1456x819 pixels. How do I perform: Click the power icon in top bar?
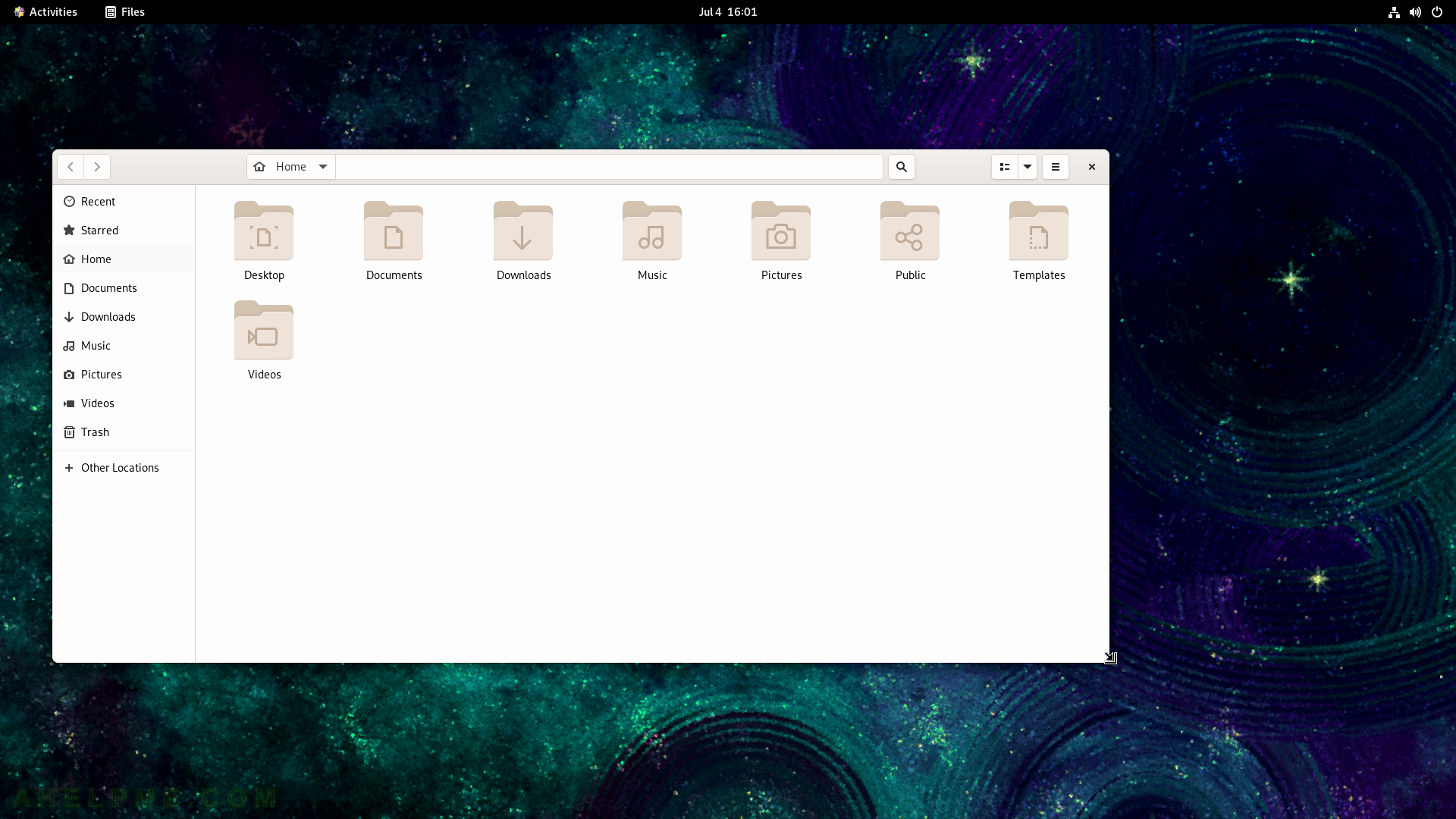coord(1437,12)
